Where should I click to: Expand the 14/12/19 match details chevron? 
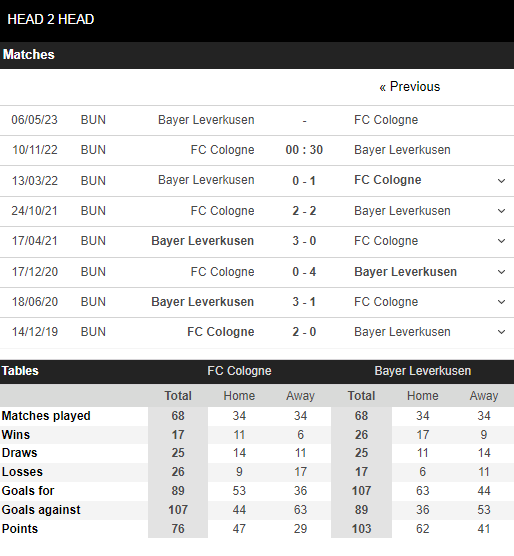pos(501,332)
